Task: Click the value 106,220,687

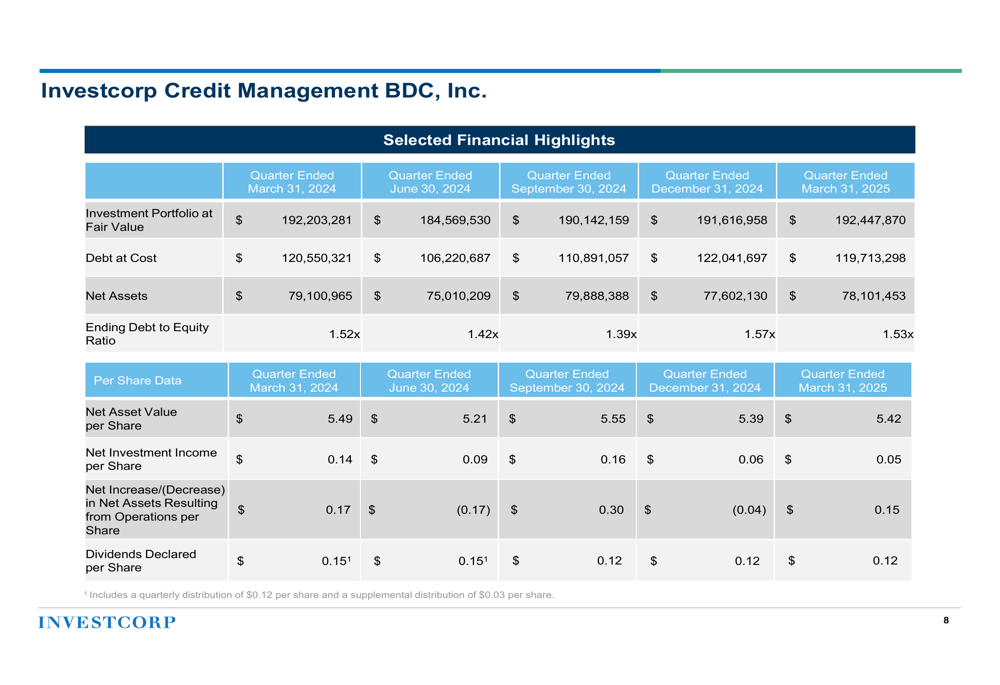Action: (455, 258)
